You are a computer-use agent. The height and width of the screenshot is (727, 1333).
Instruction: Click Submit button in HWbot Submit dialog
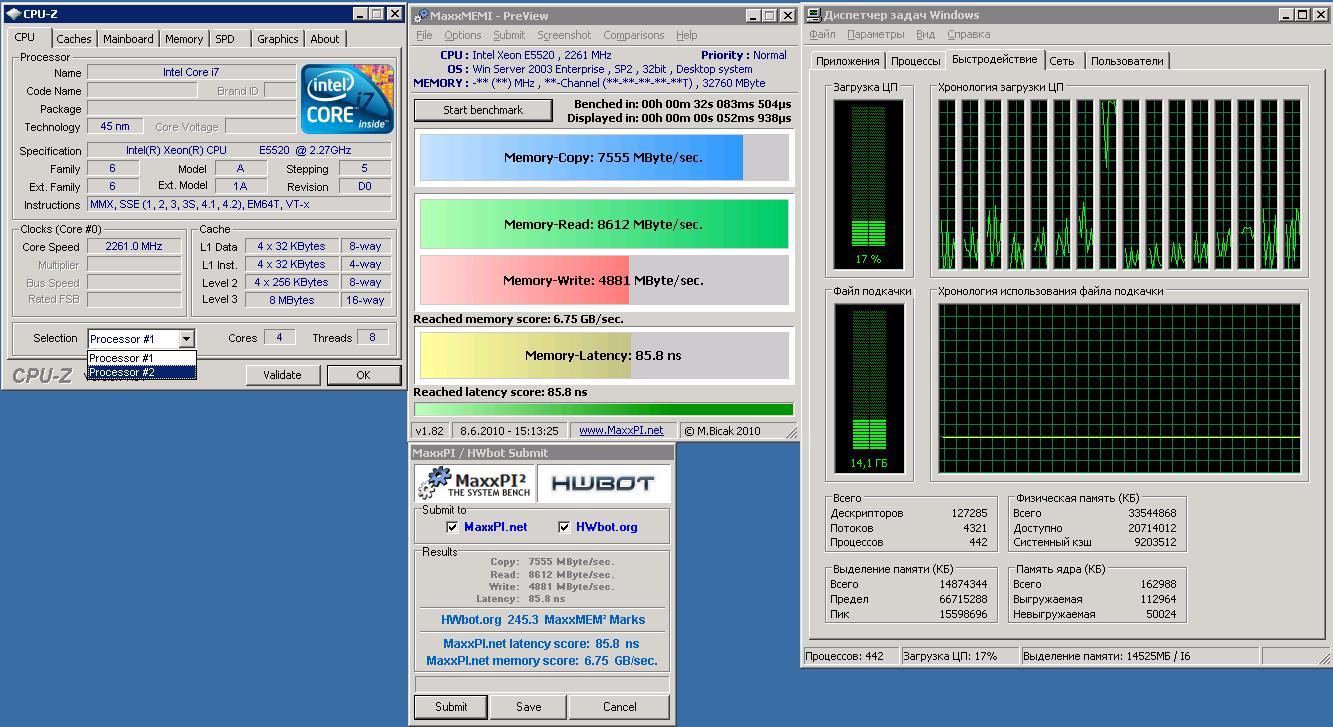[x=451, y=706]
